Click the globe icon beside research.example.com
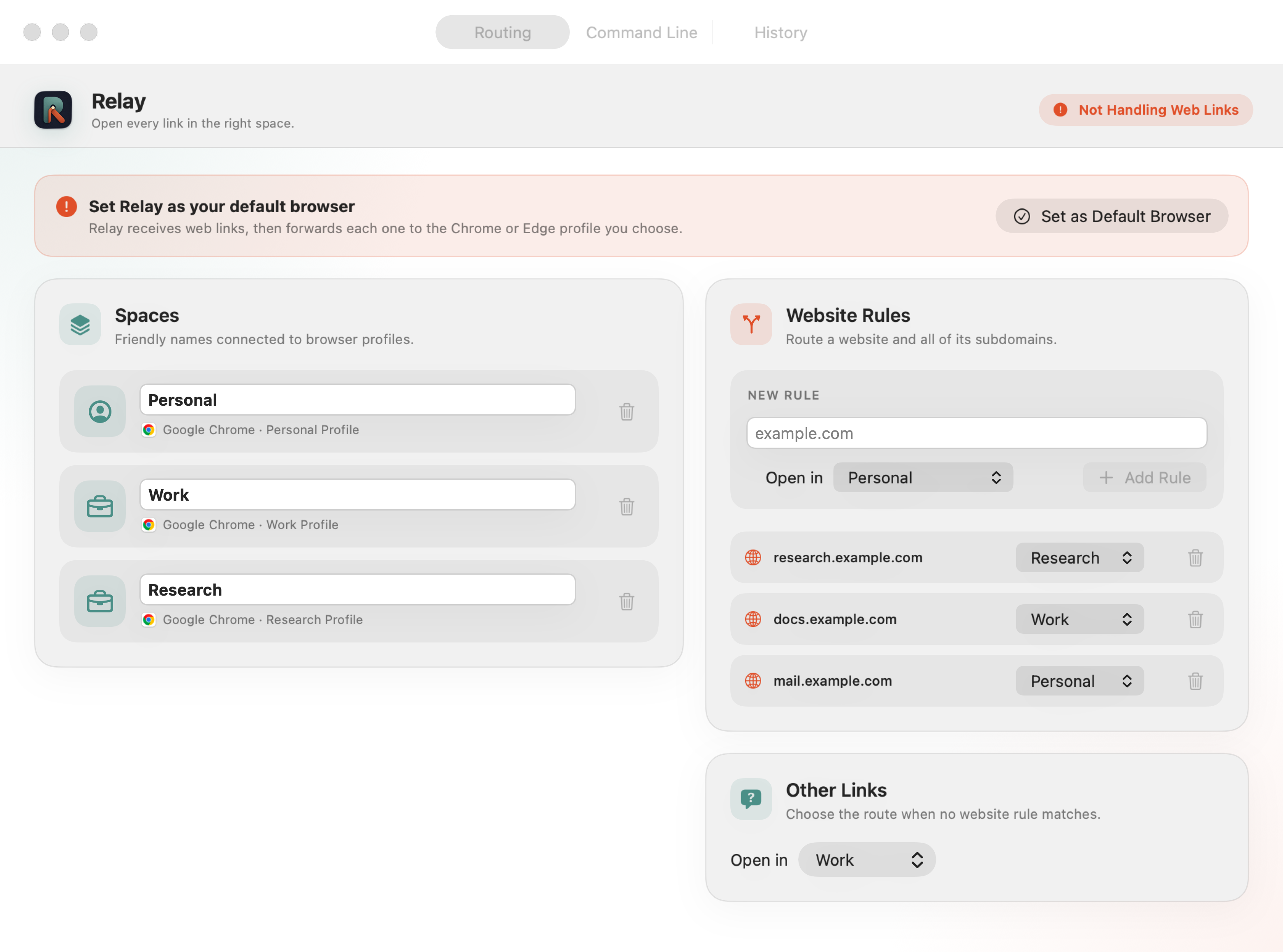The image size is (1283, 952). pos(753,557)
